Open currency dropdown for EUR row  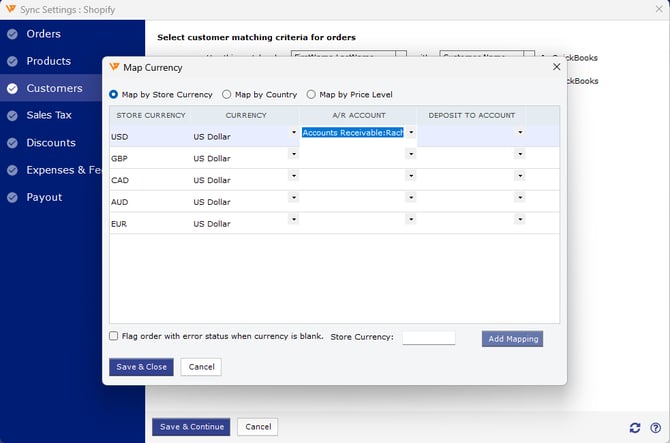point(293,219)
